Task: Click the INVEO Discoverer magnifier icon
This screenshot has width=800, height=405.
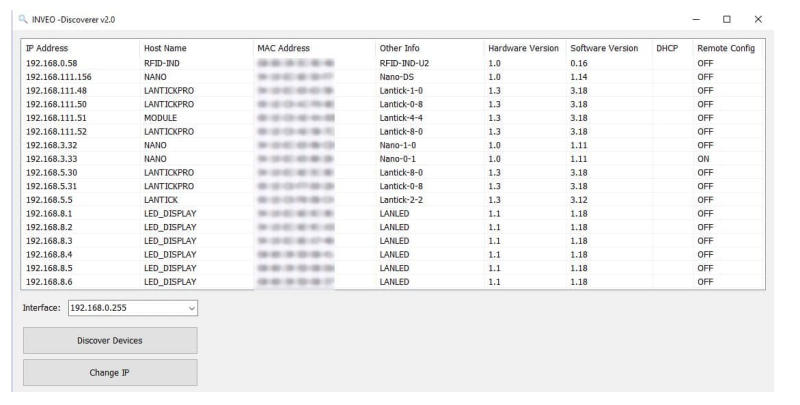Action: (23, 19)
